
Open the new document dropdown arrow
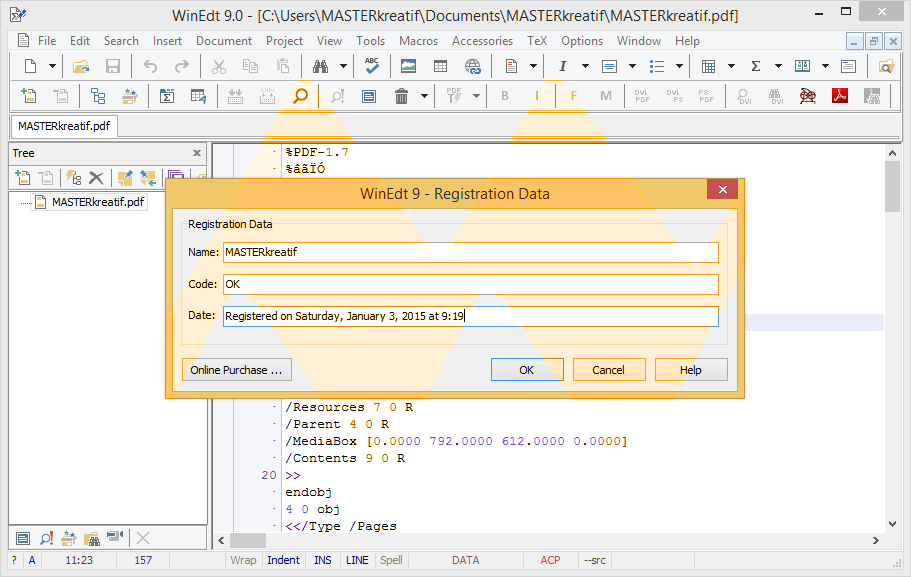tap(52, 66)
